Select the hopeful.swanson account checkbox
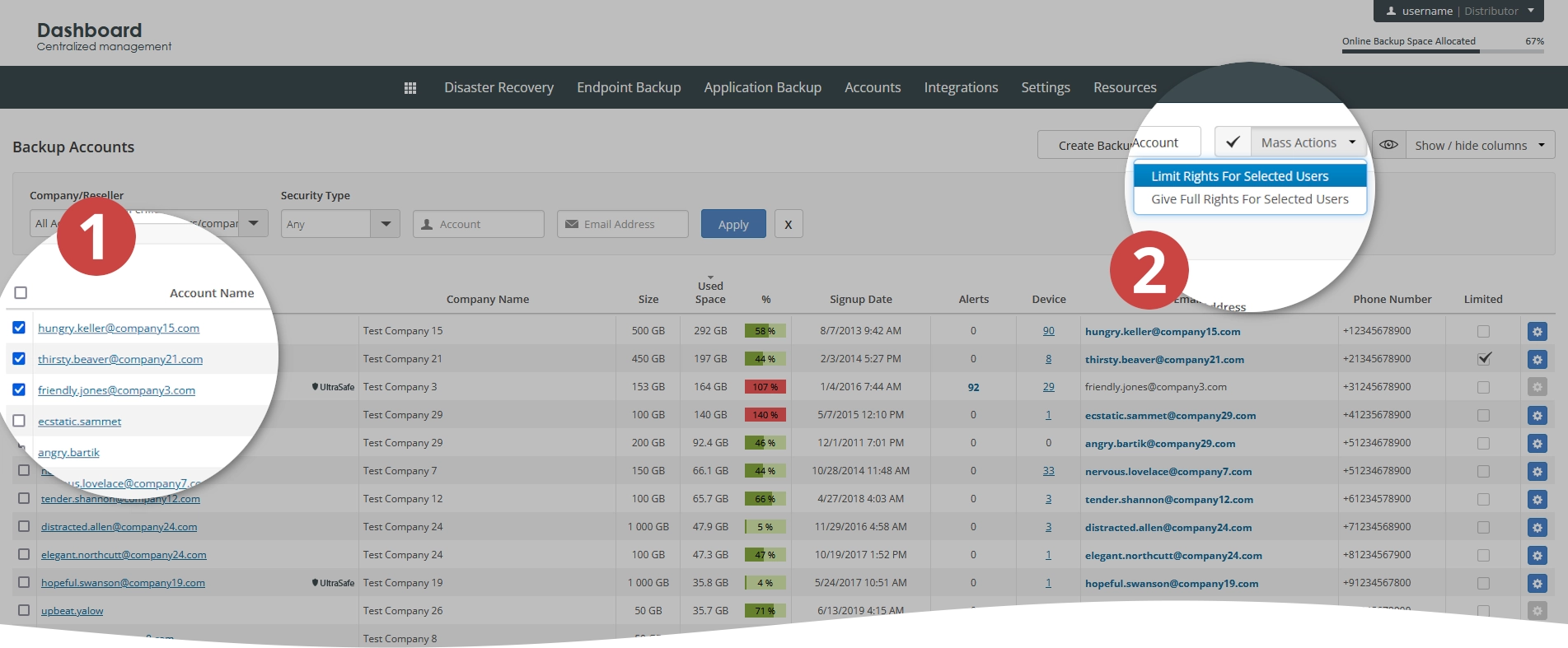The height and width of the screenshot is (648, 1568). [24, 582]
